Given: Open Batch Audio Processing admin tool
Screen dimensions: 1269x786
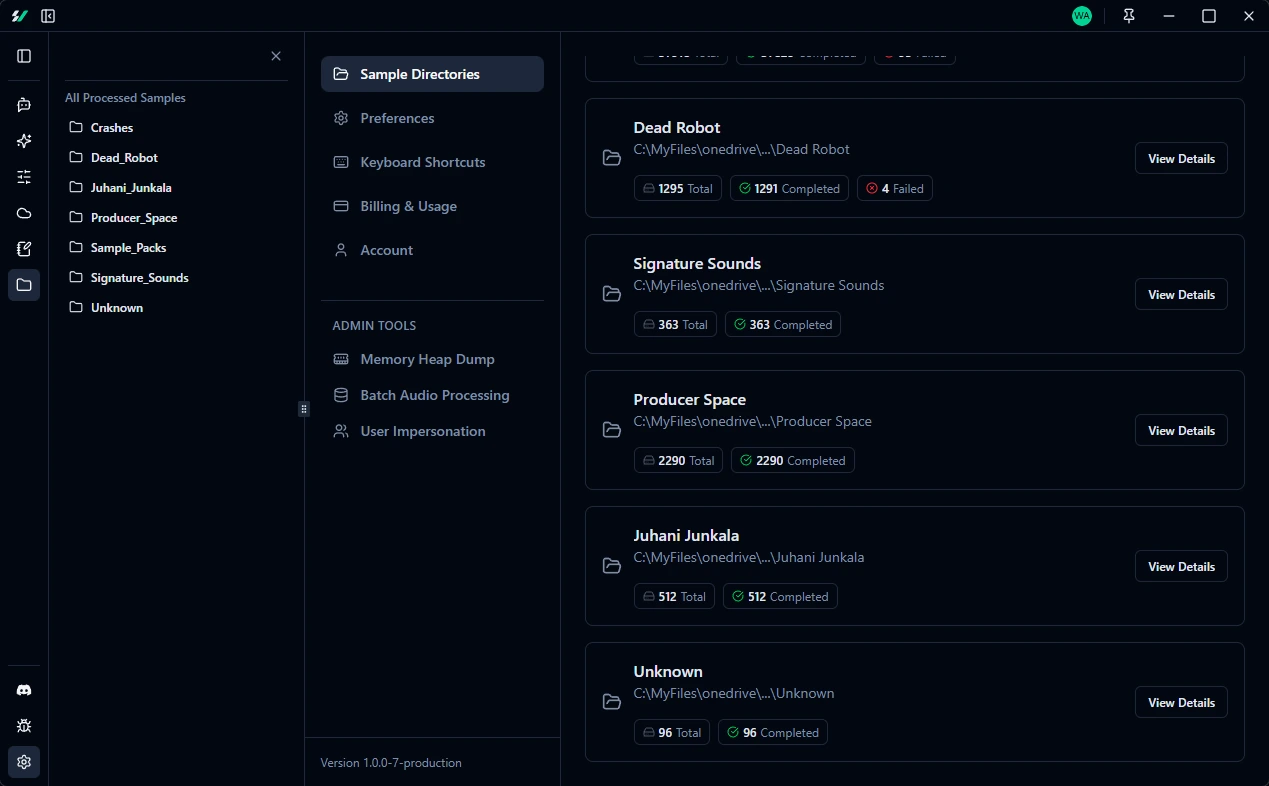Looking at the screenshot, I should click(434, 395).
